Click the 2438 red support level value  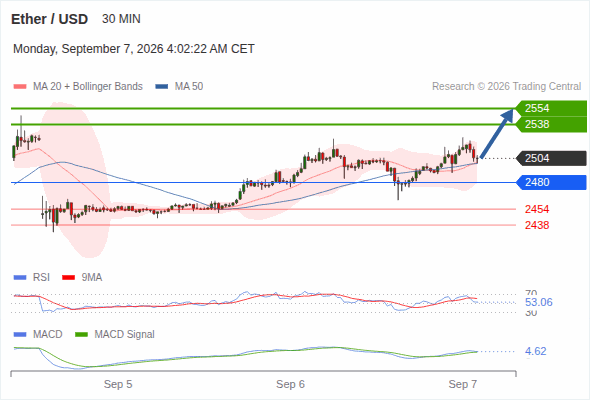537,225
